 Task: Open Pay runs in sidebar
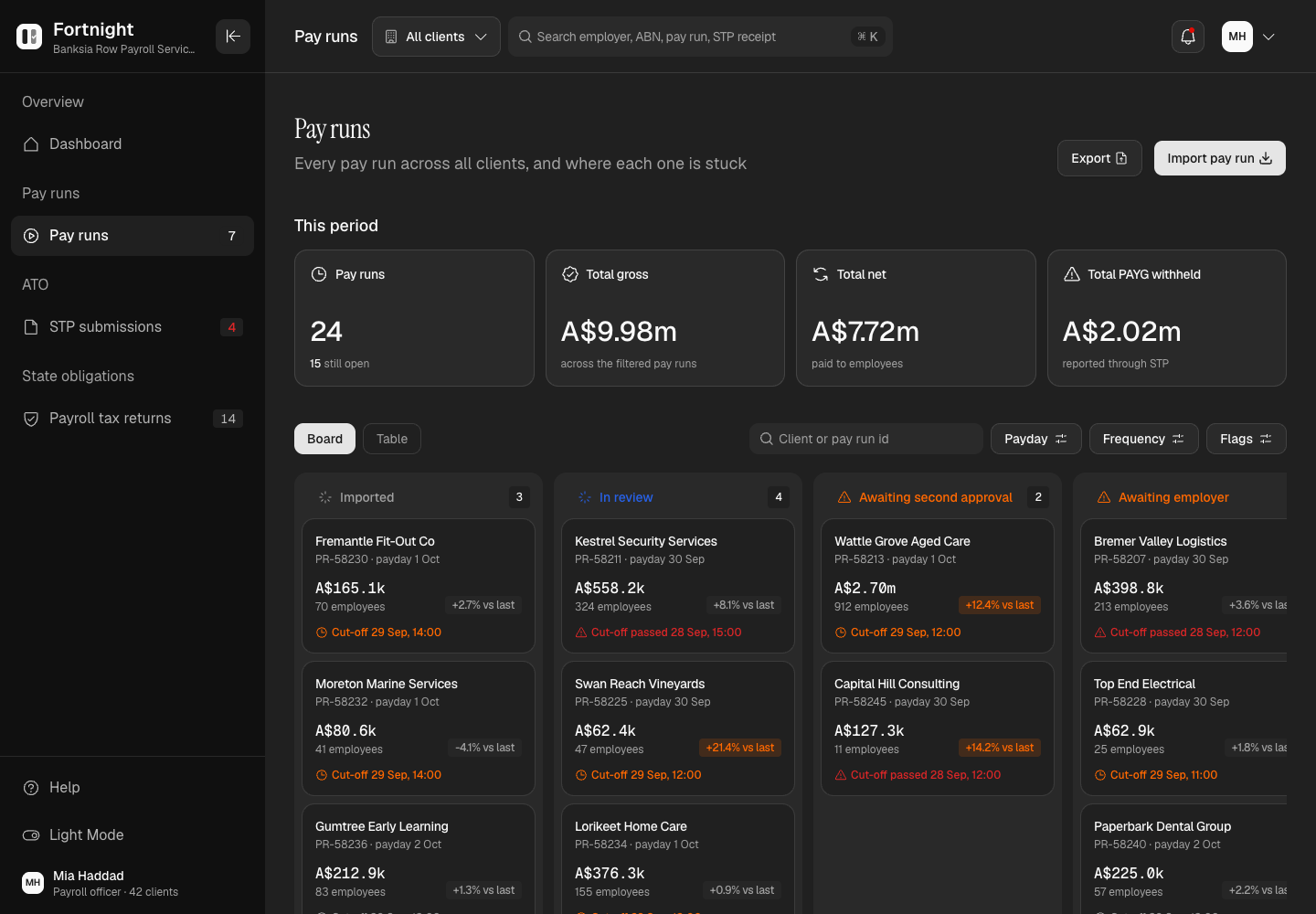[x=133, y=236]
